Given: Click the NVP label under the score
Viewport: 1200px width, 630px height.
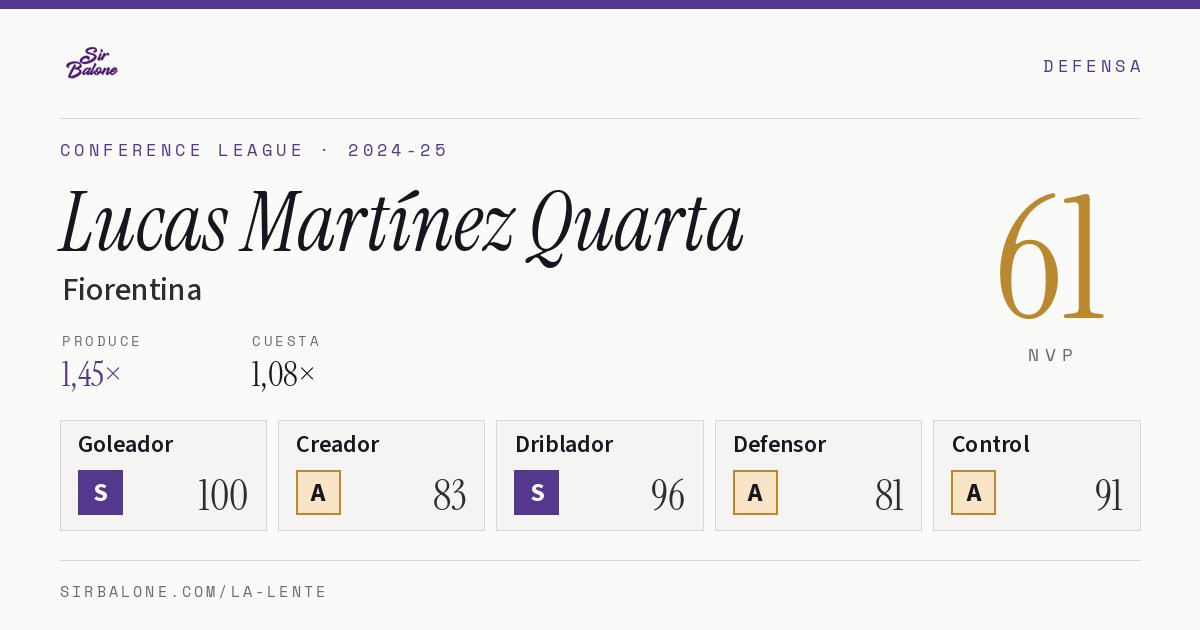Looking at the screenshot, I should [x=1051, y=355].
